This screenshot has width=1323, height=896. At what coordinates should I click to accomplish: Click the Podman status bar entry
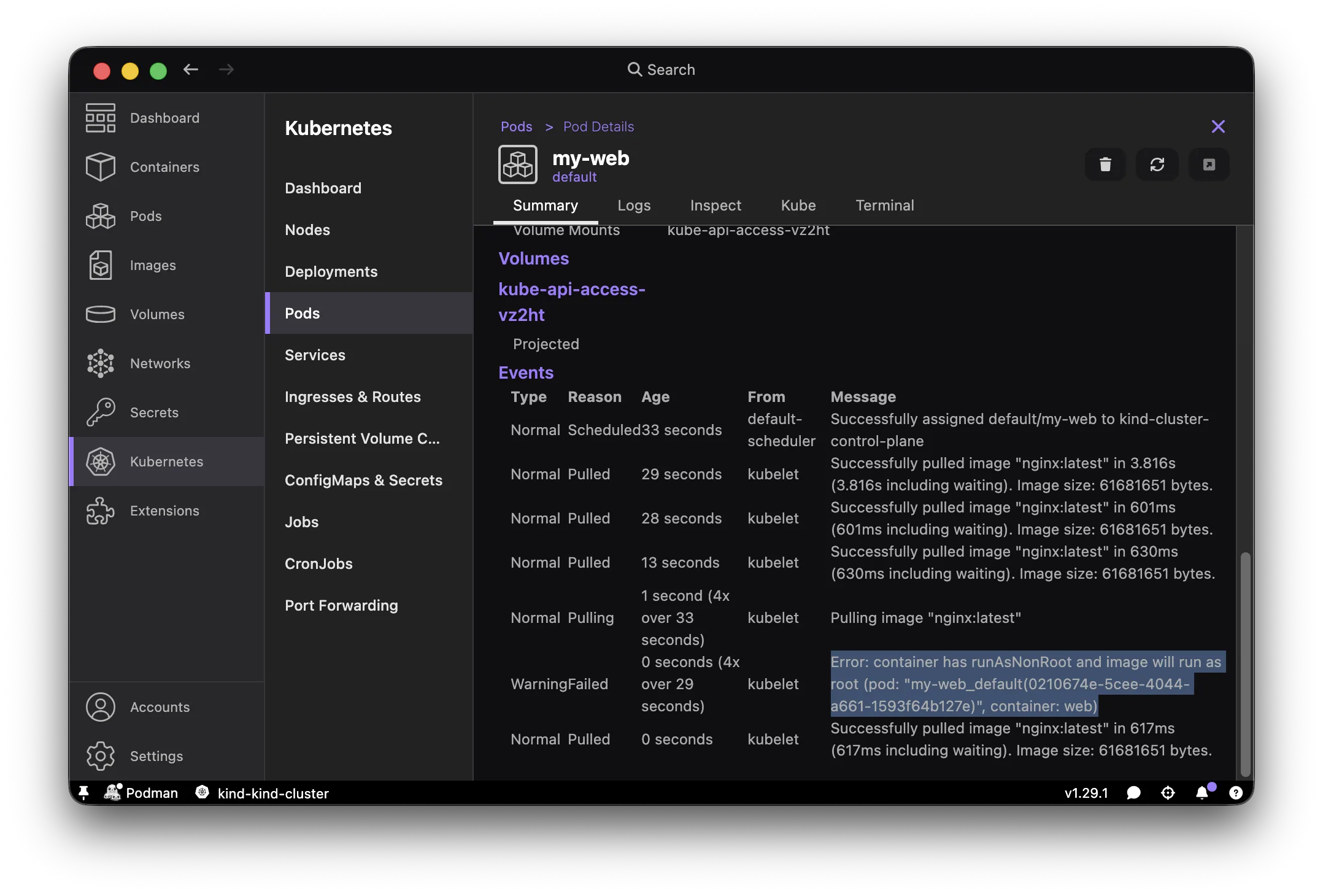(x=141, y=793)
